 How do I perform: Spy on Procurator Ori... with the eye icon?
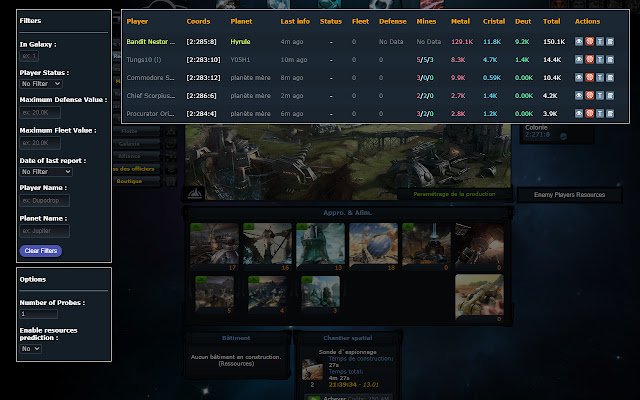[579, 113]
